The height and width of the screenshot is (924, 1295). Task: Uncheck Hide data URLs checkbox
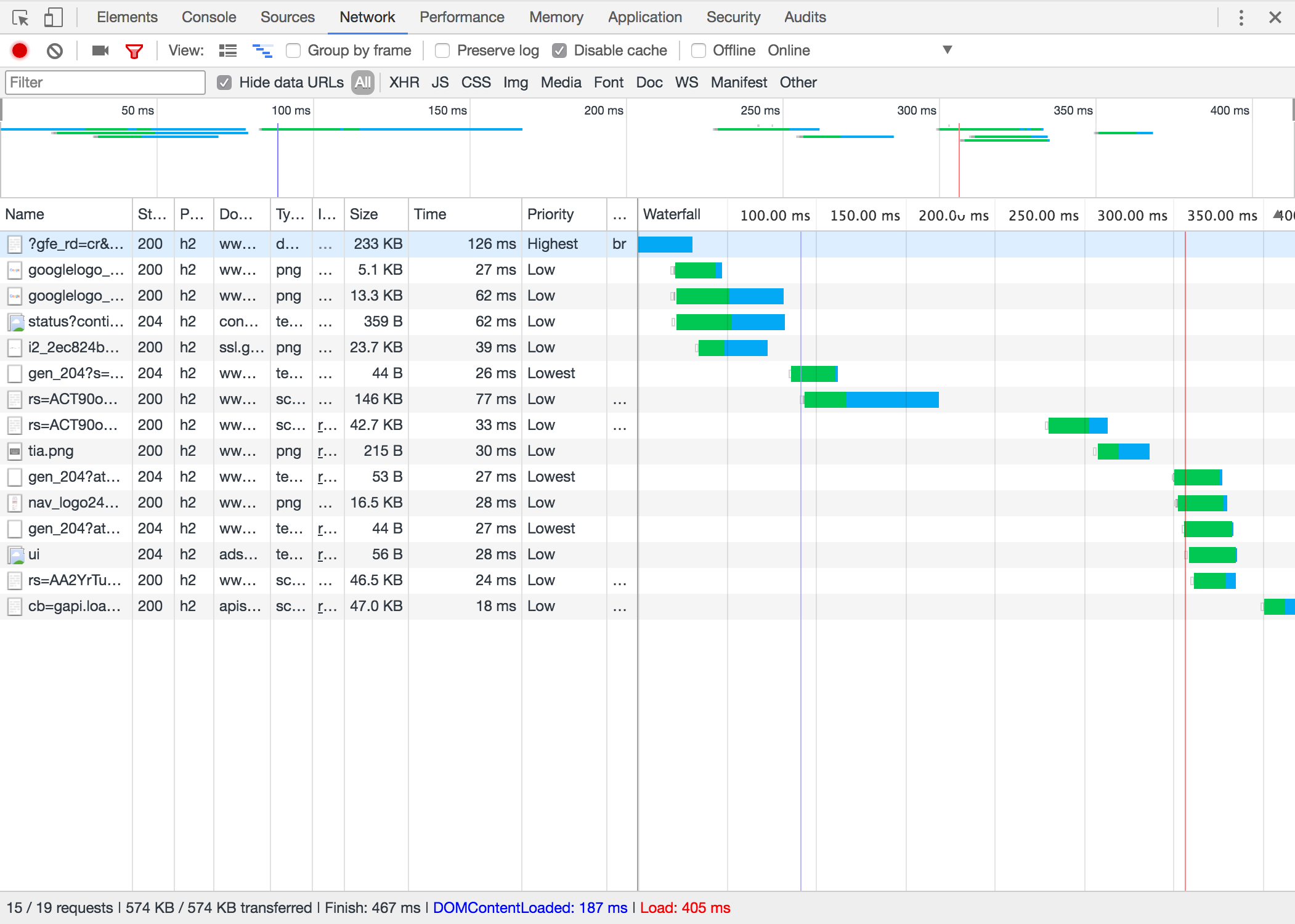[224, 83]
